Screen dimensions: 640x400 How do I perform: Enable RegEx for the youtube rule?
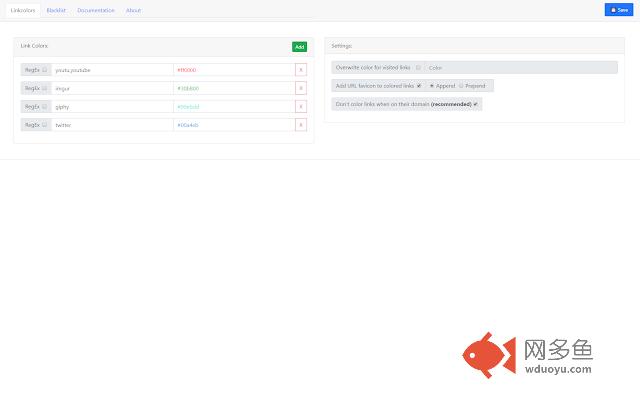coord(44,70)
